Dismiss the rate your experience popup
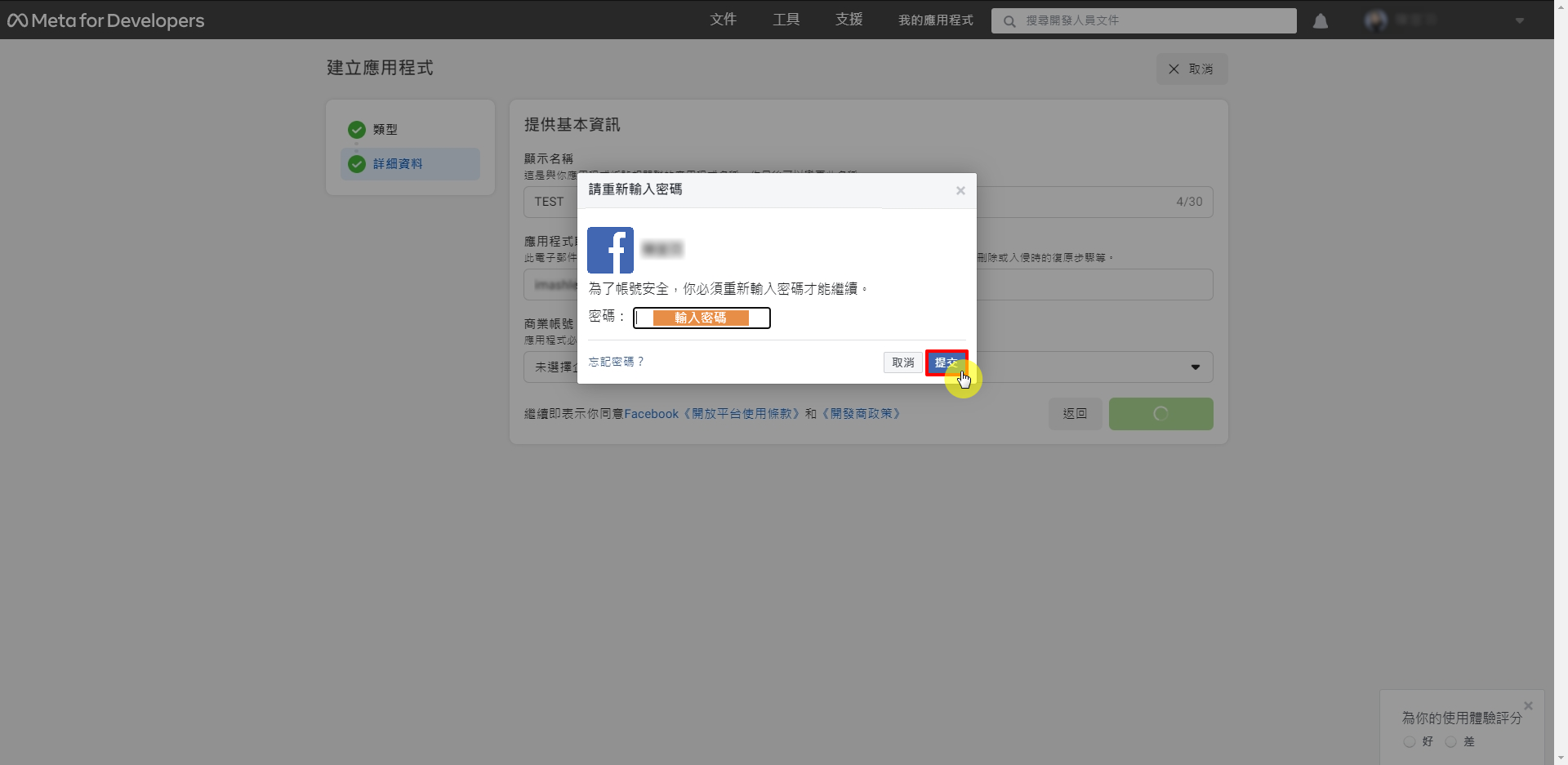The height and width of the screenshot is (765, 1568). [1528, 705]
